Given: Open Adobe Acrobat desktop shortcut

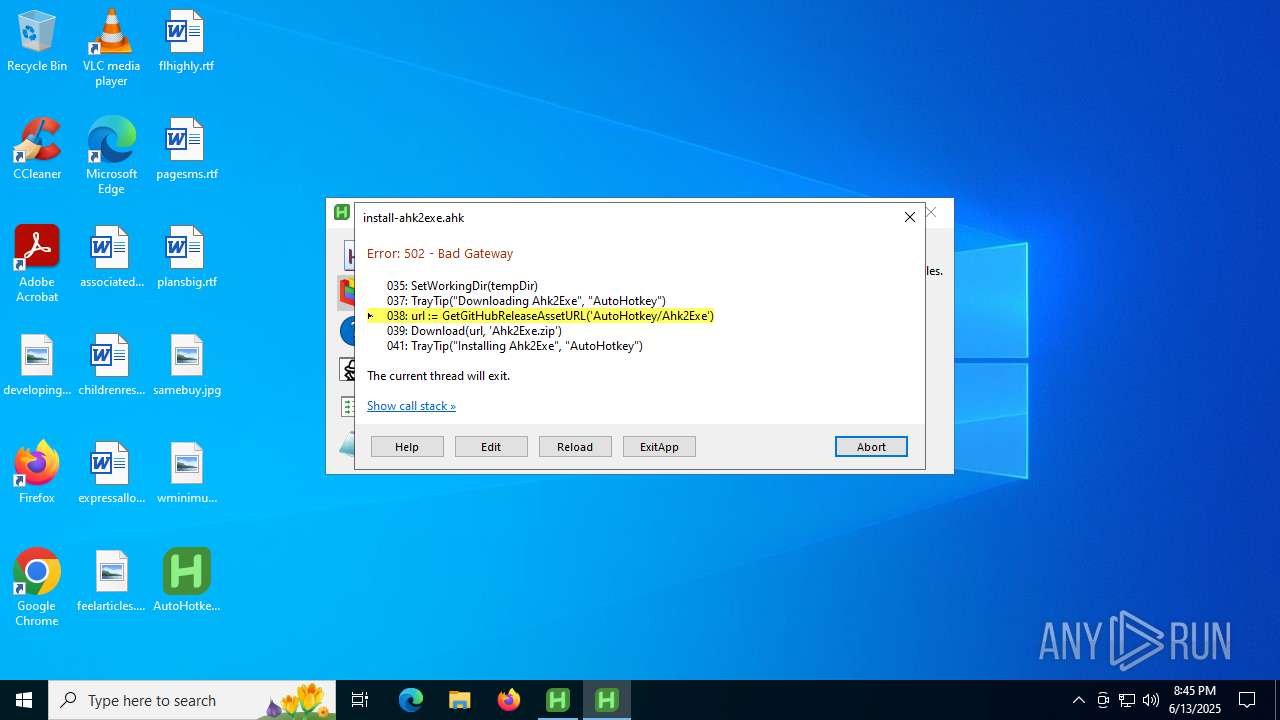Looking at the screenshot, I should tap(37, 264).
